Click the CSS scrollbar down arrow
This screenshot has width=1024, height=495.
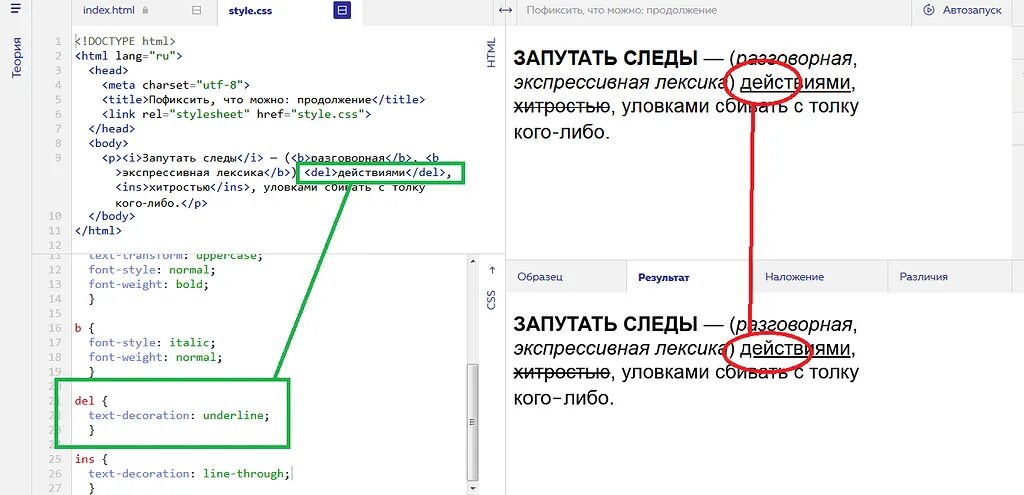474,488
